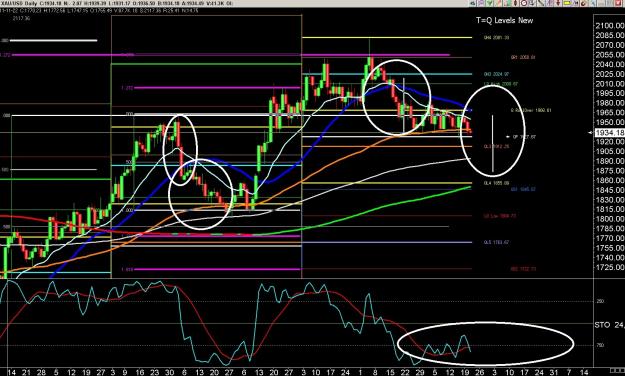Click date axis label 26

480,372
